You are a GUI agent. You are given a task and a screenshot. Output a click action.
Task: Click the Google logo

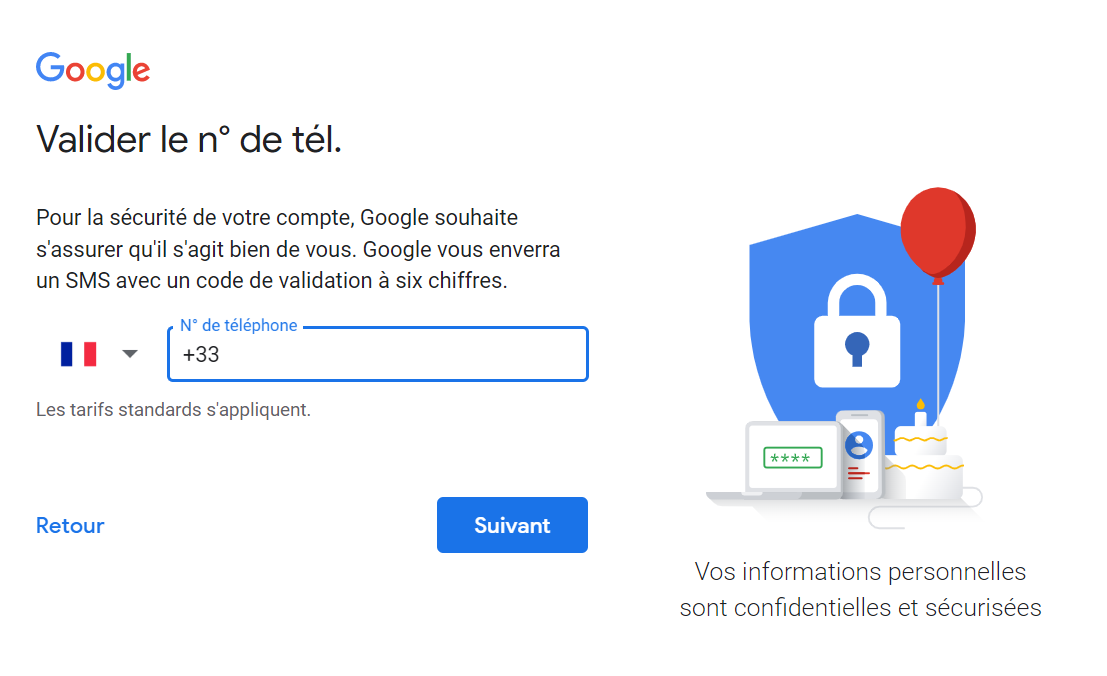[x=92, y=70]
